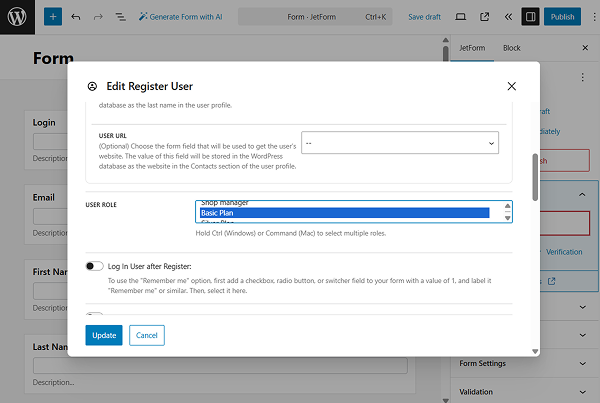600x403 pixels.
Task: Select Basic Plan in user role list
Action: [x=344, y=213]
